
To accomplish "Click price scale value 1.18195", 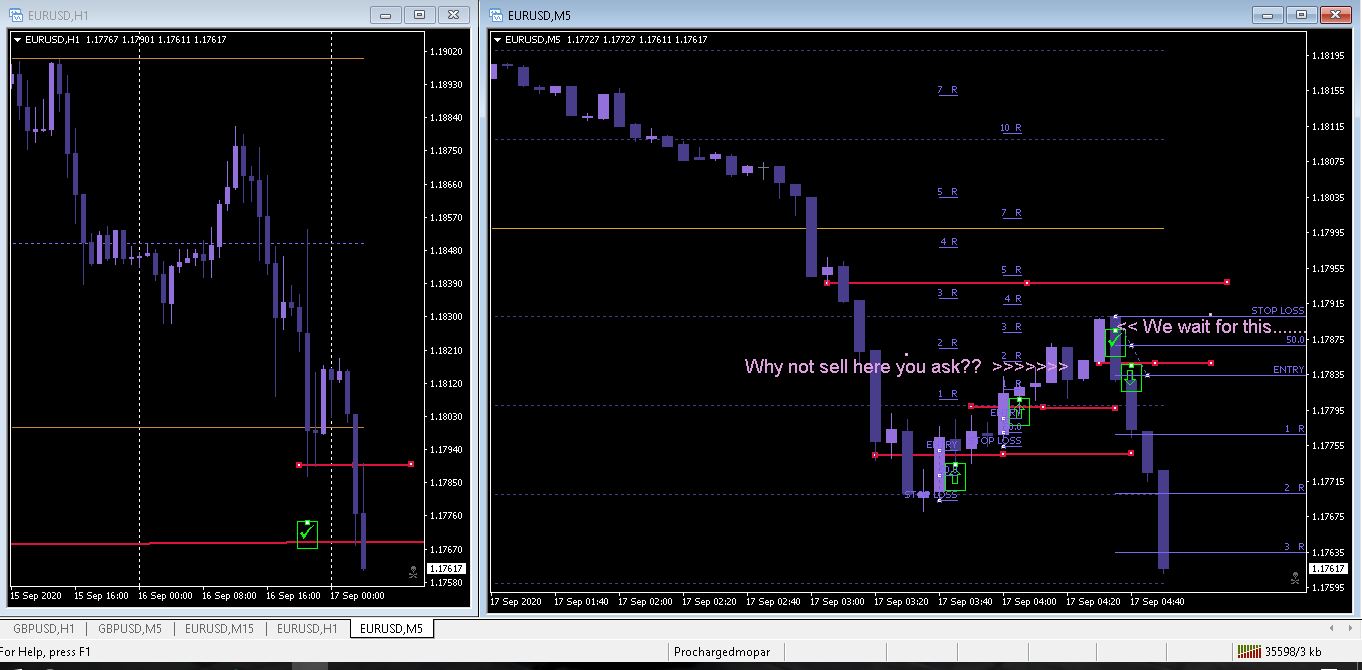I will click(1327, 56).
